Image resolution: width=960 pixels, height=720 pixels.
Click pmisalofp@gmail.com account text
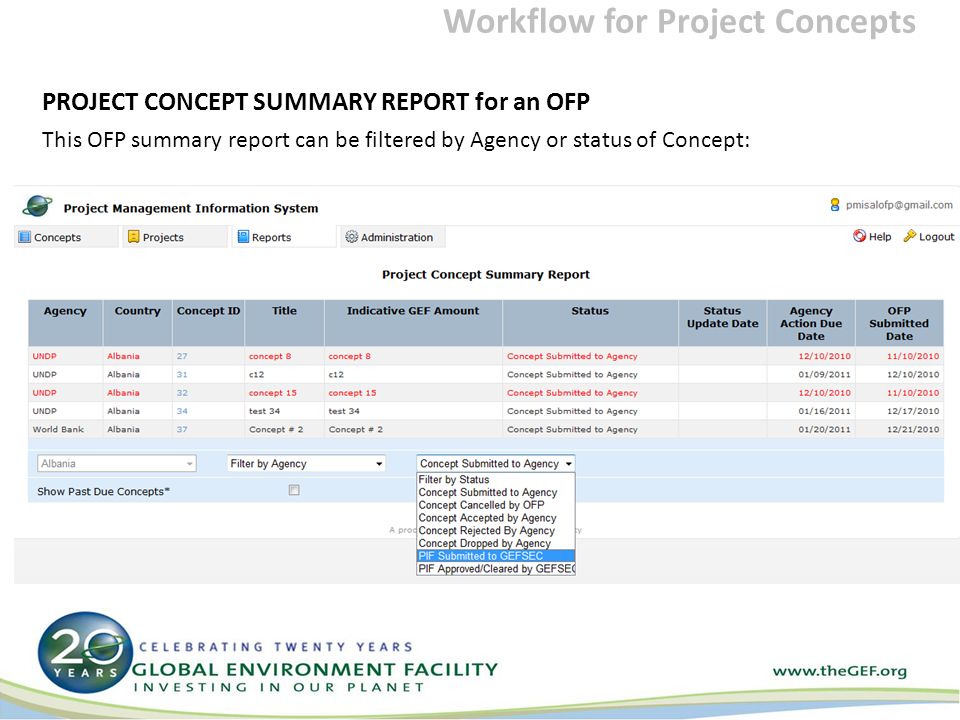pyautogui.click(x=899, y=205)
